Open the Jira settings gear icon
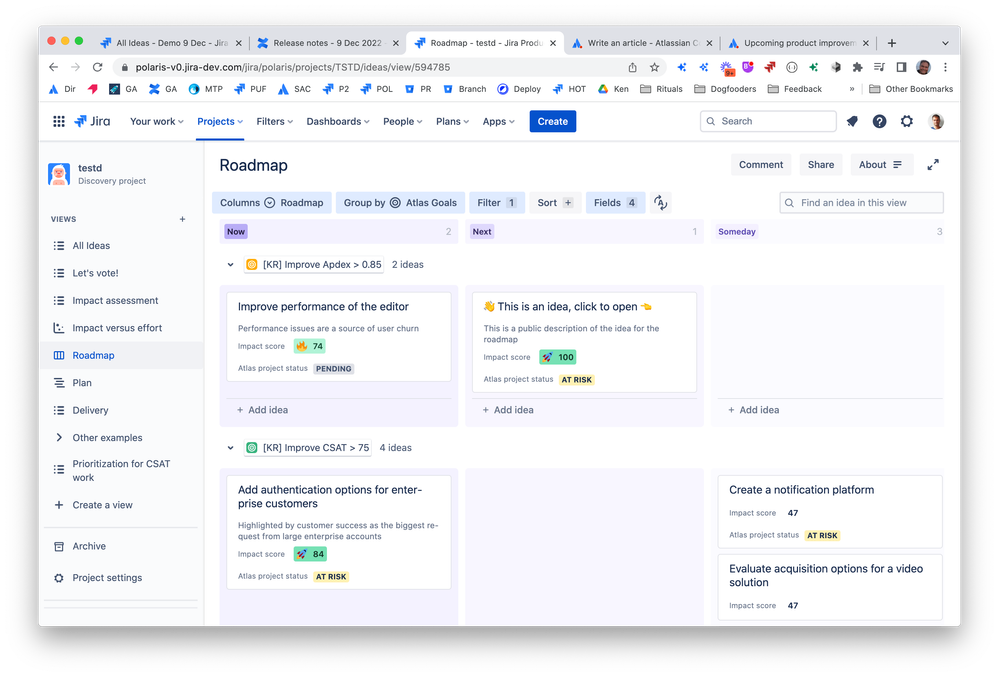 (907, 121)
